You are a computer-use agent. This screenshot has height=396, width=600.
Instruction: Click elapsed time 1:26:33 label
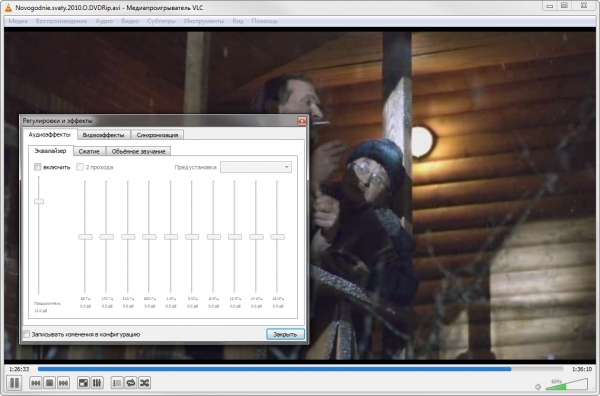coord(19,369)
